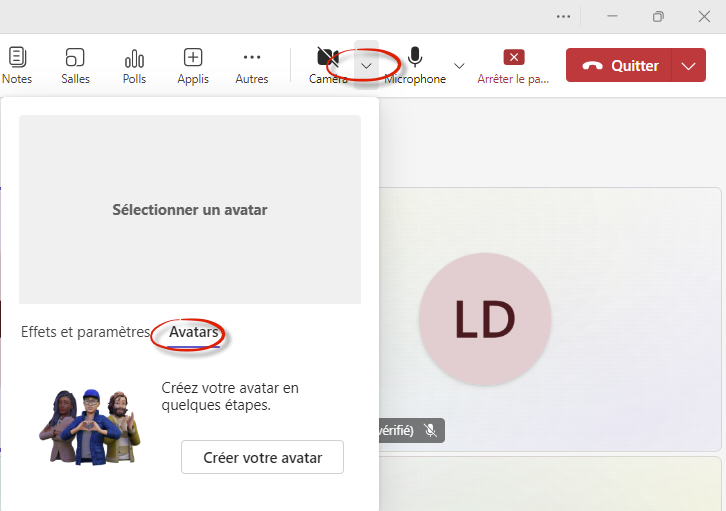This screenshot has width=726, height=511.
Task: Select the Avatars tab
Action: (193, 332)
